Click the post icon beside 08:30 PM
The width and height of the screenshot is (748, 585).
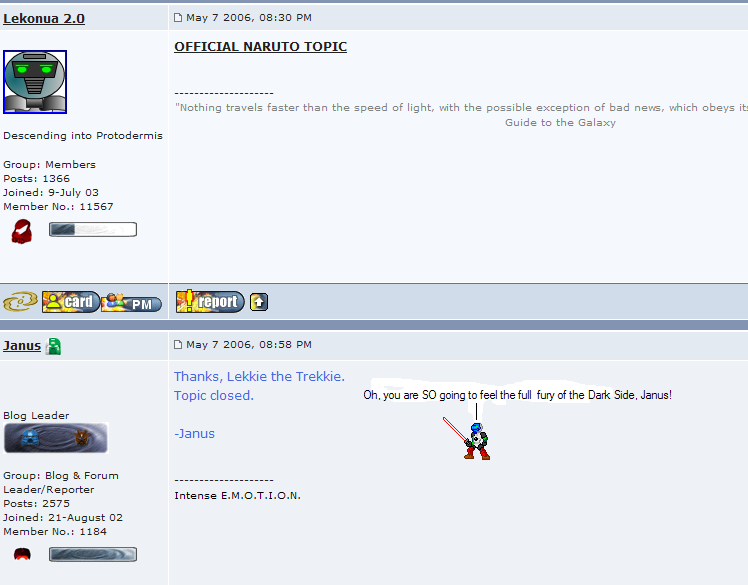[178, 18]
